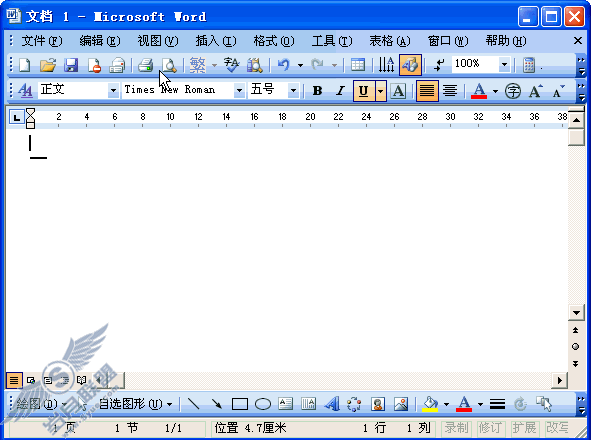Toggle Italic formatting

point(341,91)
